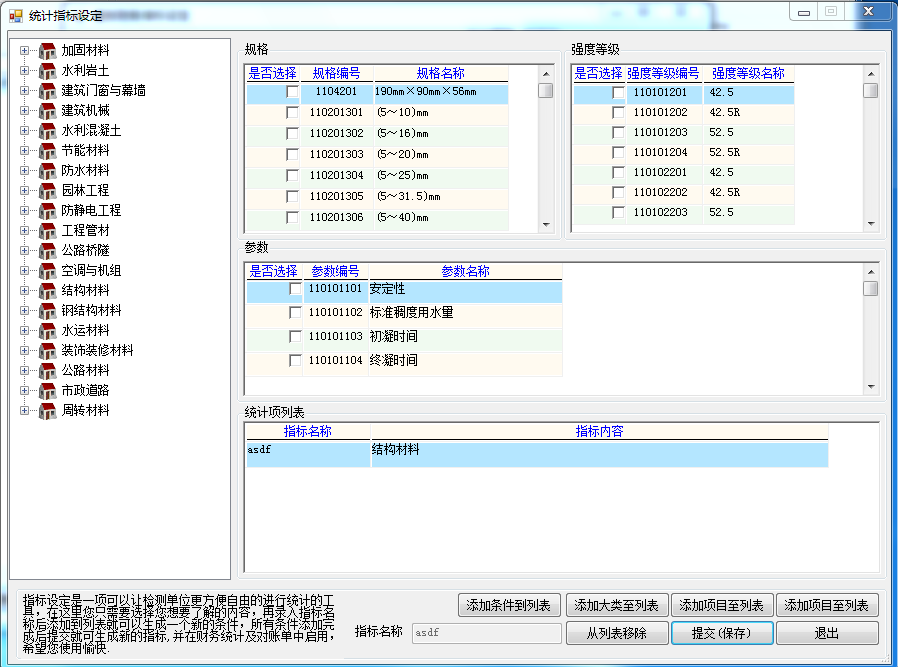Click the house icon beside 加固材料
Image resolution: width=898 pixels, height=667 pixels.
coord(47,51)
